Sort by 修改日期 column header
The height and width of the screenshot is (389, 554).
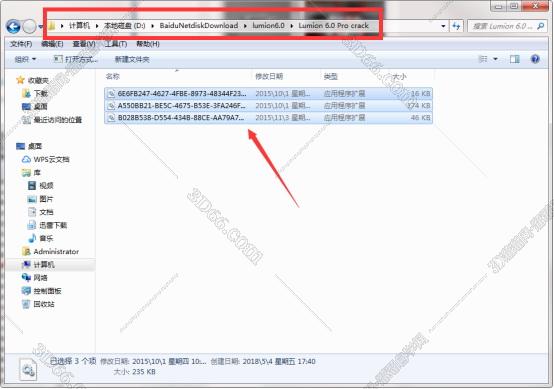(x=269, y=76)
